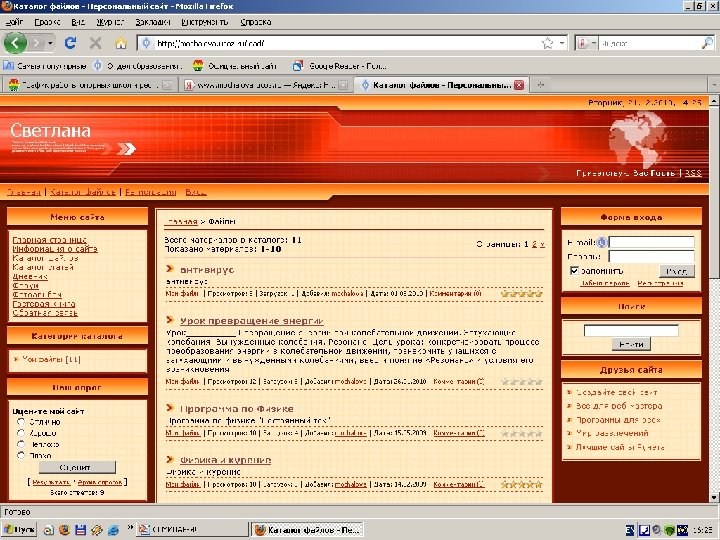Switch to the first browser tab
The height and width of the screenshot is (540, 720).
coord(90,85)
